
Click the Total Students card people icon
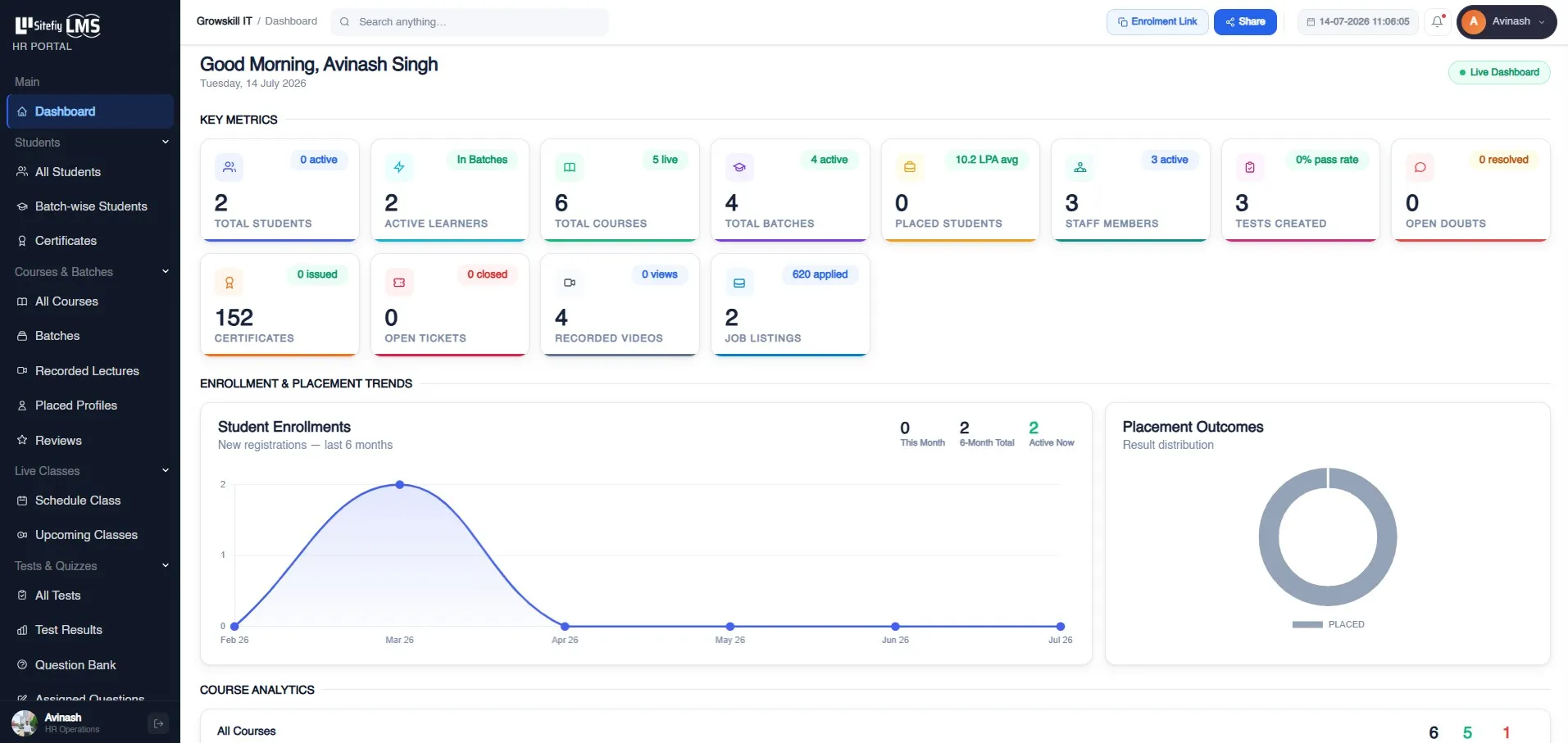click(x=229, y=167)
